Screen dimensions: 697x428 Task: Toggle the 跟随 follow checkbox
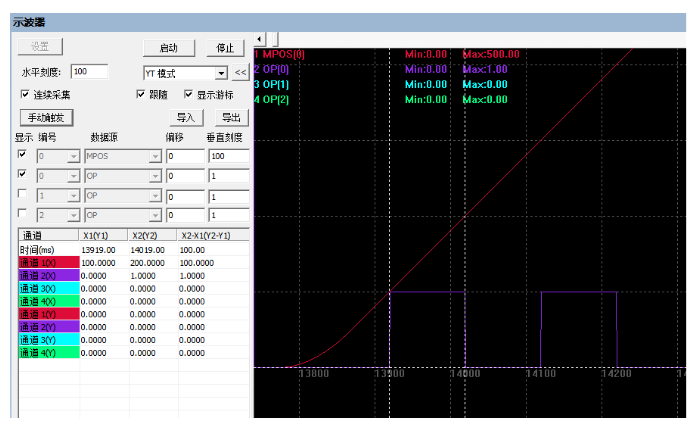tap(140, 94)
